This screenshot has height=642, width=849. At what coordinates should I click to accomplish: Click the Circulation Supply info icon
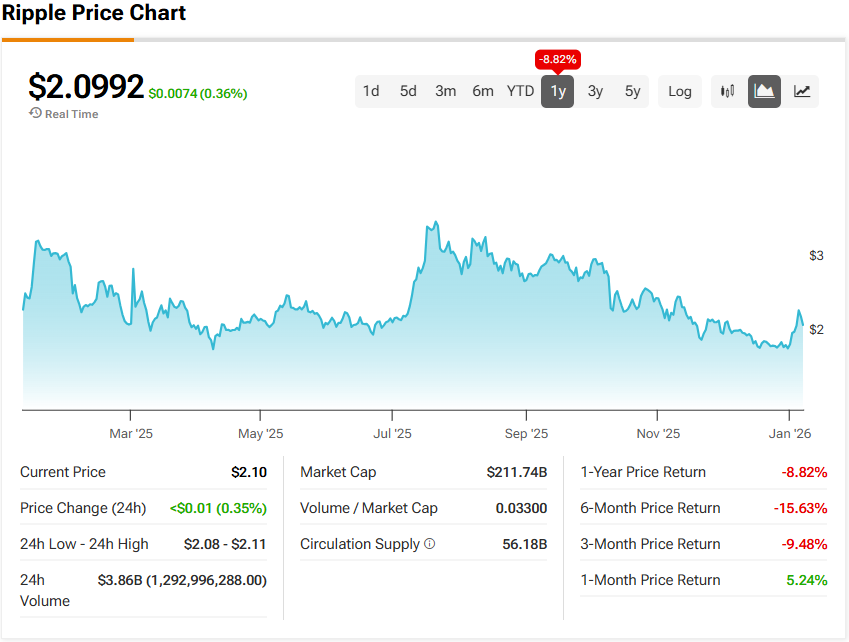pyautogui.click(x=430, y=544)
